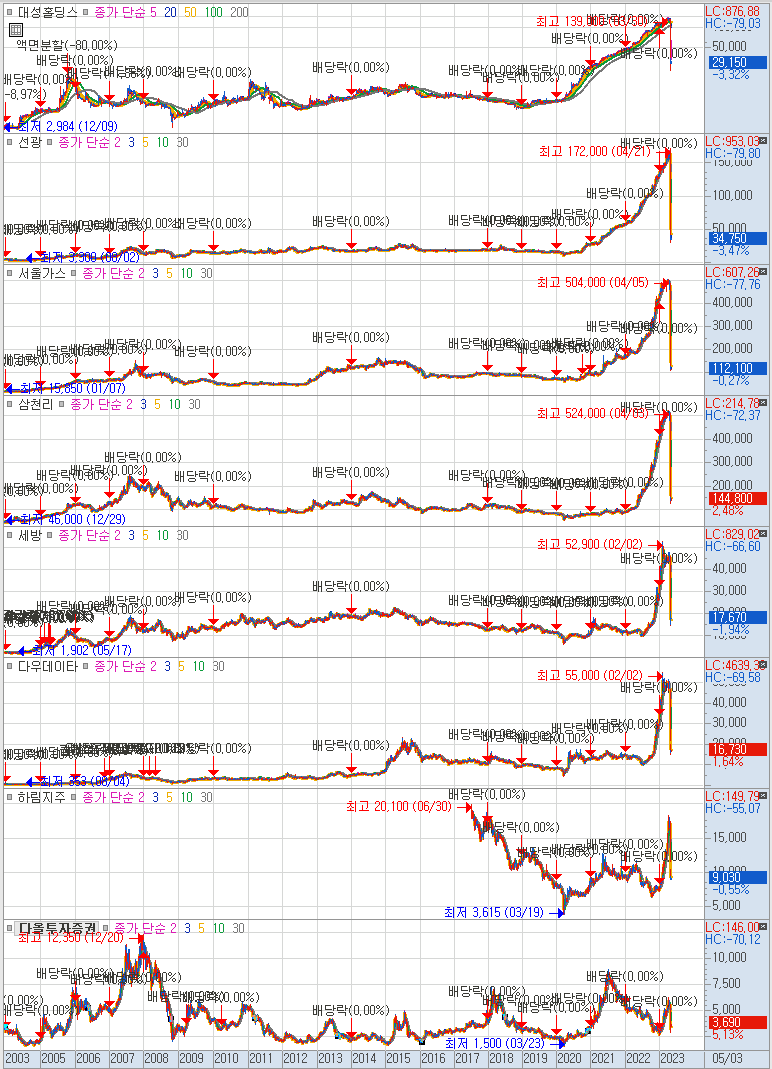Select the highlighted 다올투자증권 stock name label
Image resolution: width=772 pixels, height=1069 pixels.
[x=58, y=928]
